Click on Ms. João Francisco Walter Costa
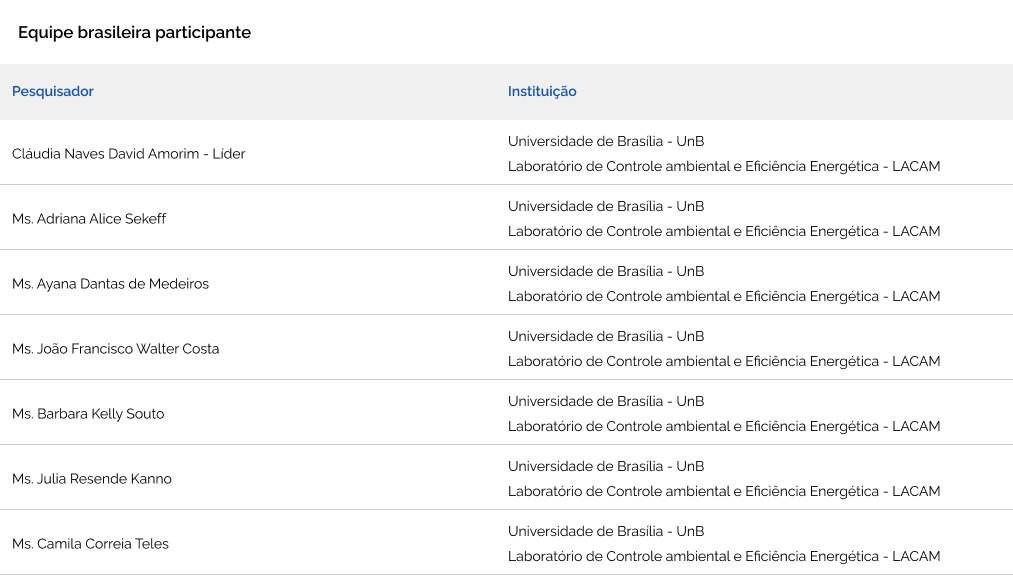Screen dimensions: 1013x575 pyautogui.click(x=115, y=349)
